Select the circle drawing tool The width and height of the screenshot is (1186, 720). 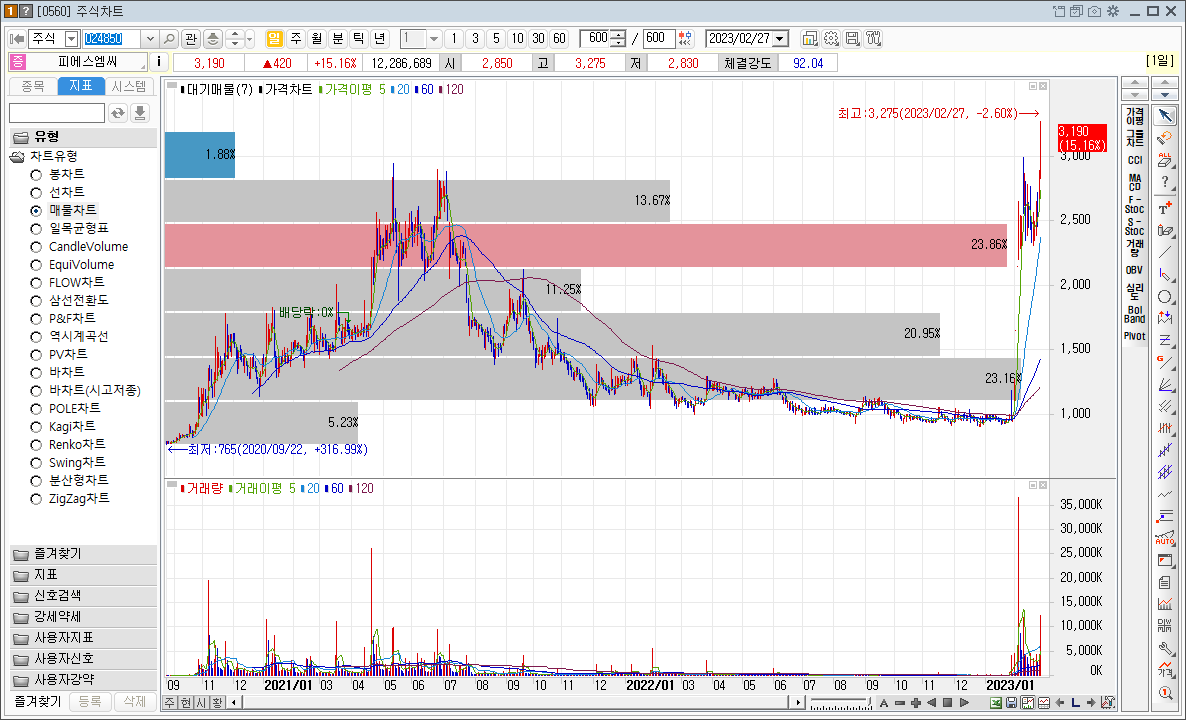coord(1165,296)
